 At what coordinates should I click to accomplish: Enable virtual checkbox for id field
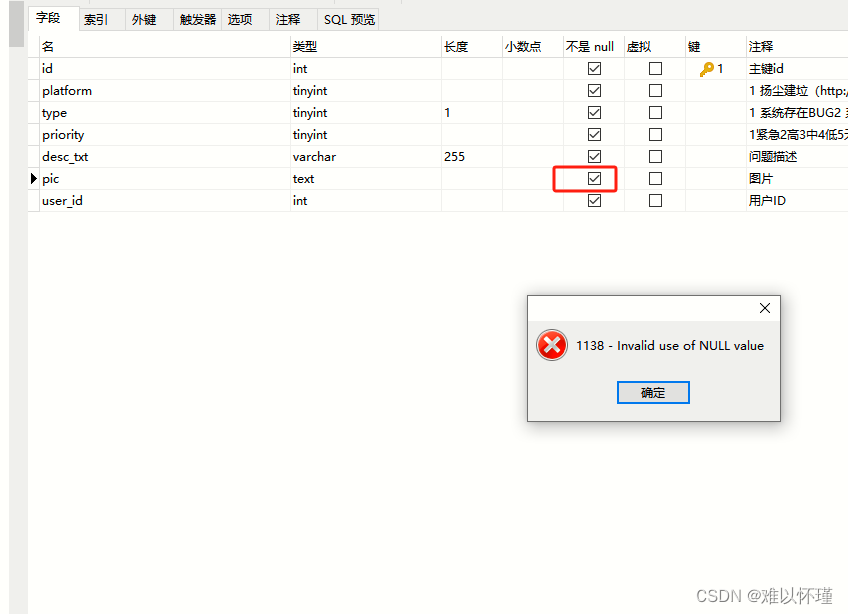click(x=655, y=69)
